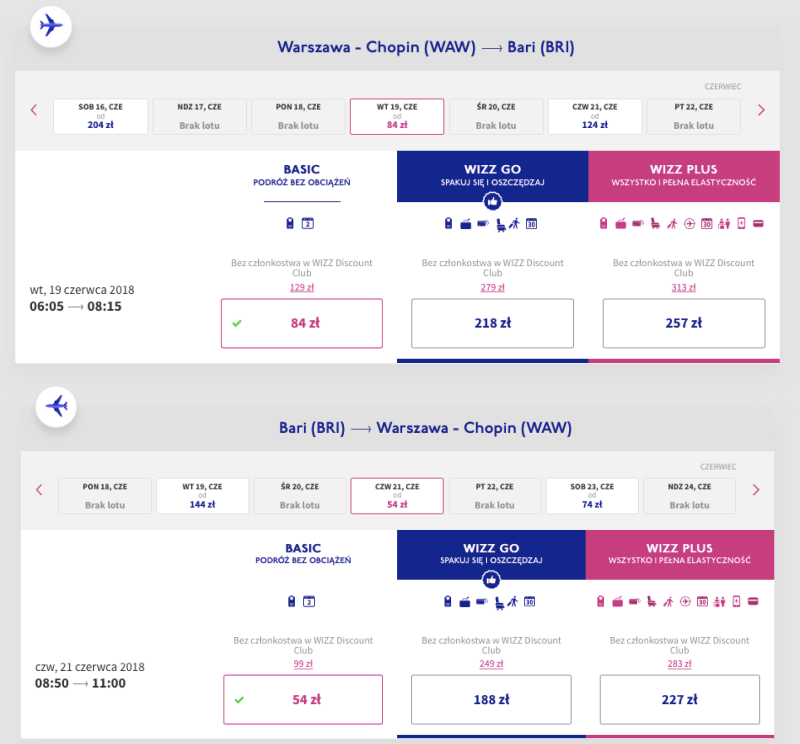The width and height of the screenshot is (800, 744).
Task: Click the return flight airplane icon
Action: click(x=56, y=407)
